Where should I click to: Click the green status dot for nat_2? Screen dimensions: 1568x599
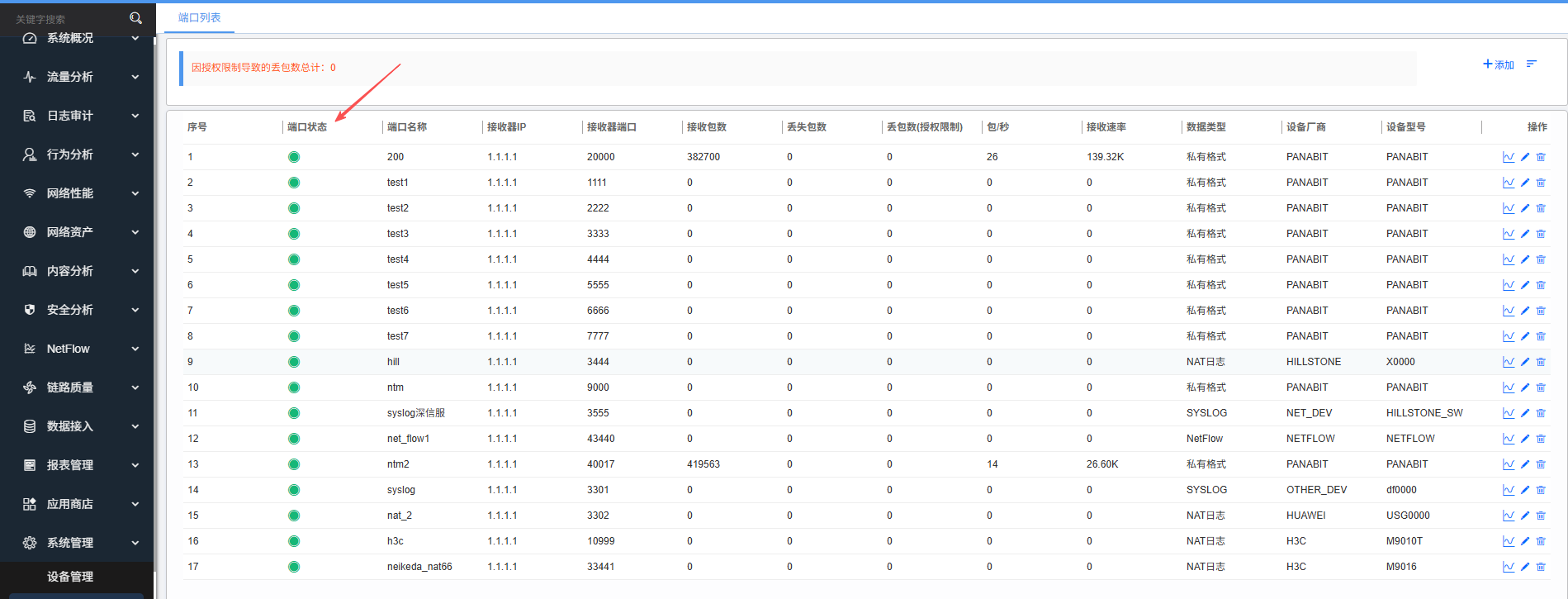[294, 516]
